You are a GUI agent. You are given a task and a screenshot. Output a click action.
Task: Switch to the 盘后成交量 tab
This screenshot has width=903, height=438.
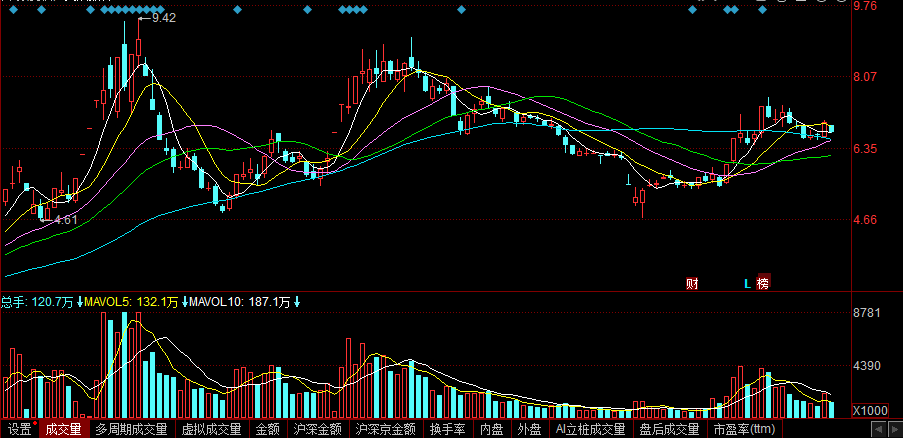point(670,429)
